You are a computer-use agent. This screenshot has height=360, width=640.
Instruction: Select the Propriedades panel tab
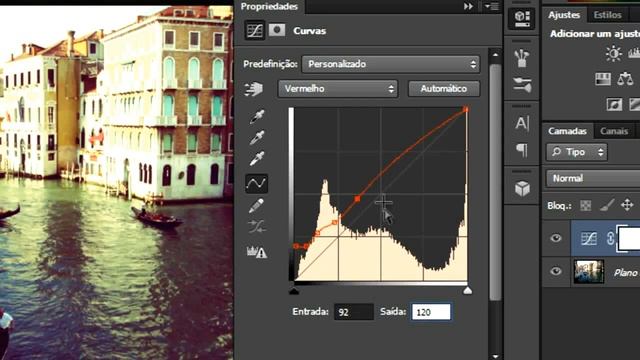tap(269, 7)
